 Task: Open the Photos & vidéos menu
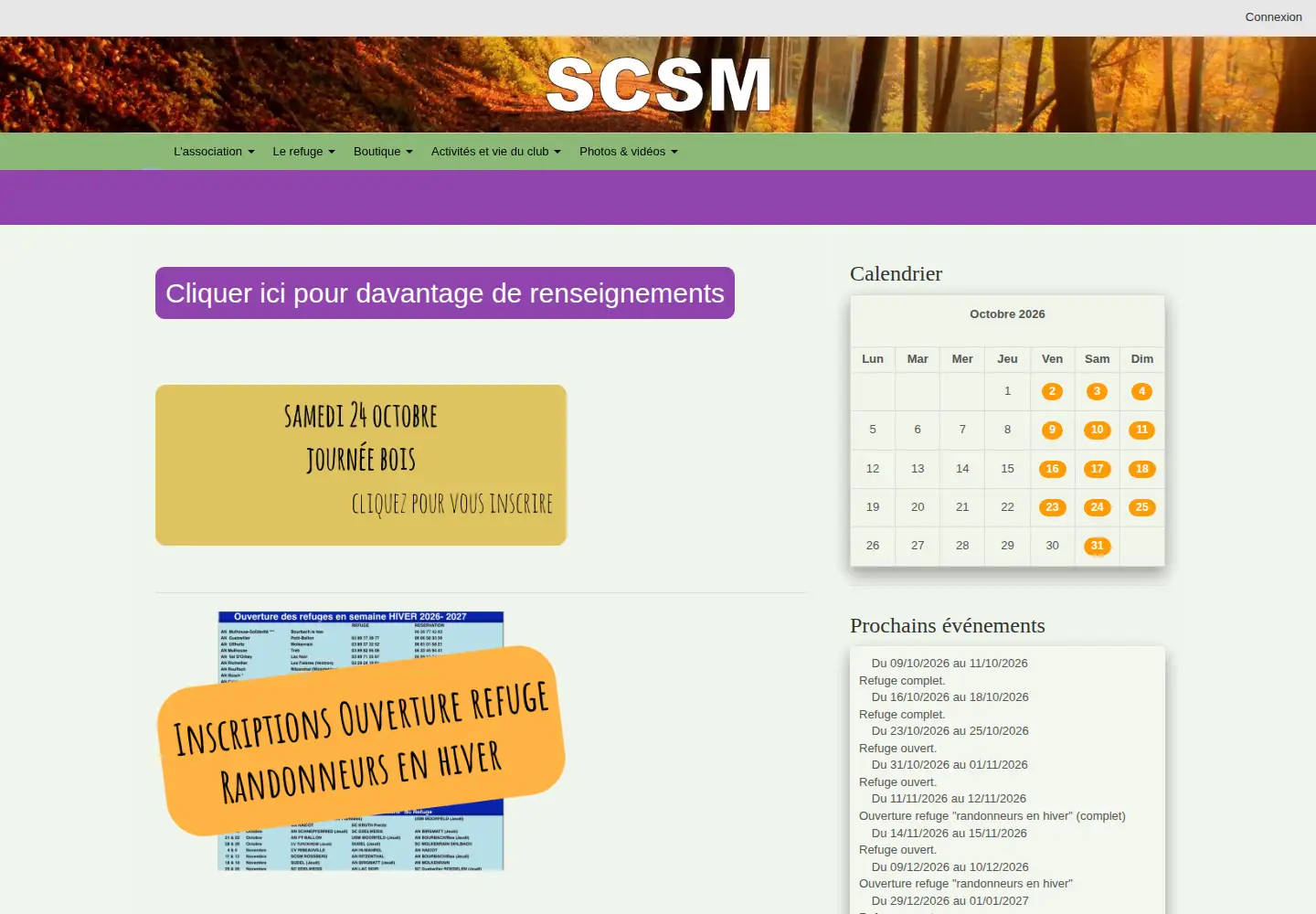pos(628,152)
